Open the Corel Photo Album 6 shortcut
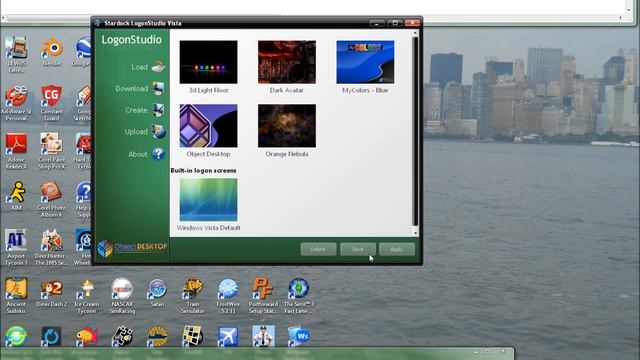The image size is (640, 360). (51, 199)
